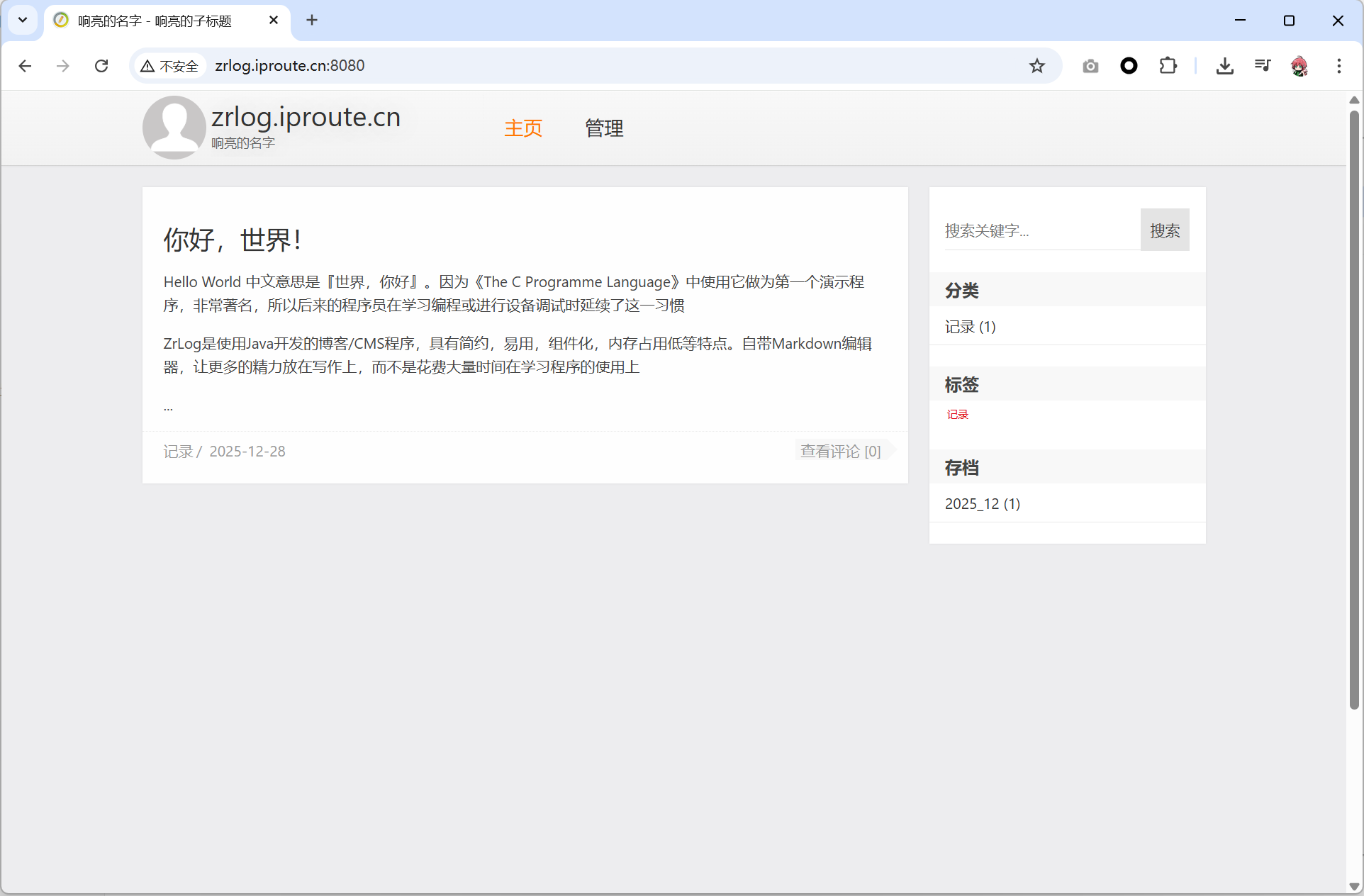Screen dimensions: 1364x896
Task: Open the browser downloads icon
Action: 1224,66
